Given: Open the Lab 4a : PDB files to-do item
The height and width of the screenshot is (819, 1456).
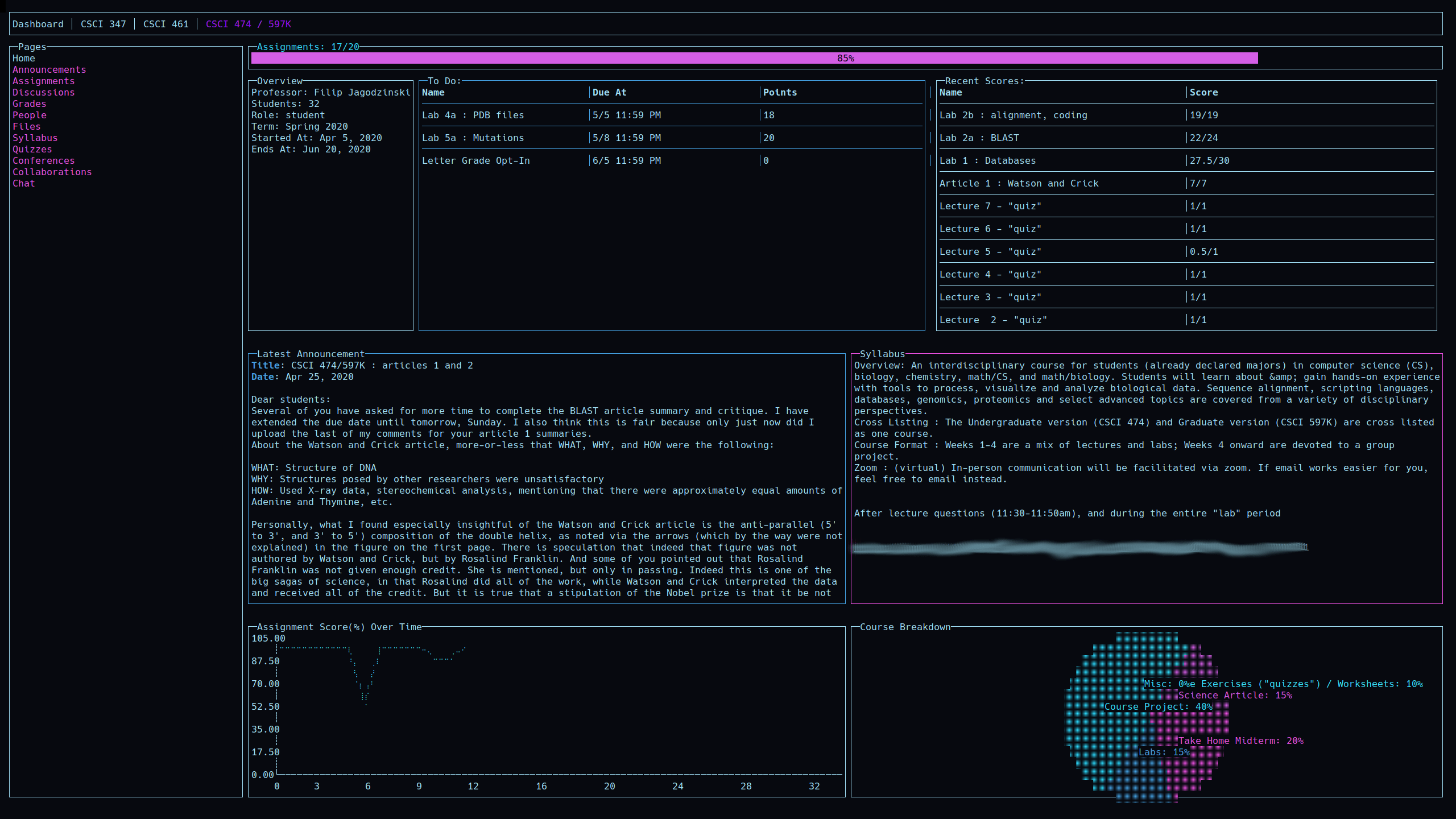Looking at the screenshot, I should [473, 115].
